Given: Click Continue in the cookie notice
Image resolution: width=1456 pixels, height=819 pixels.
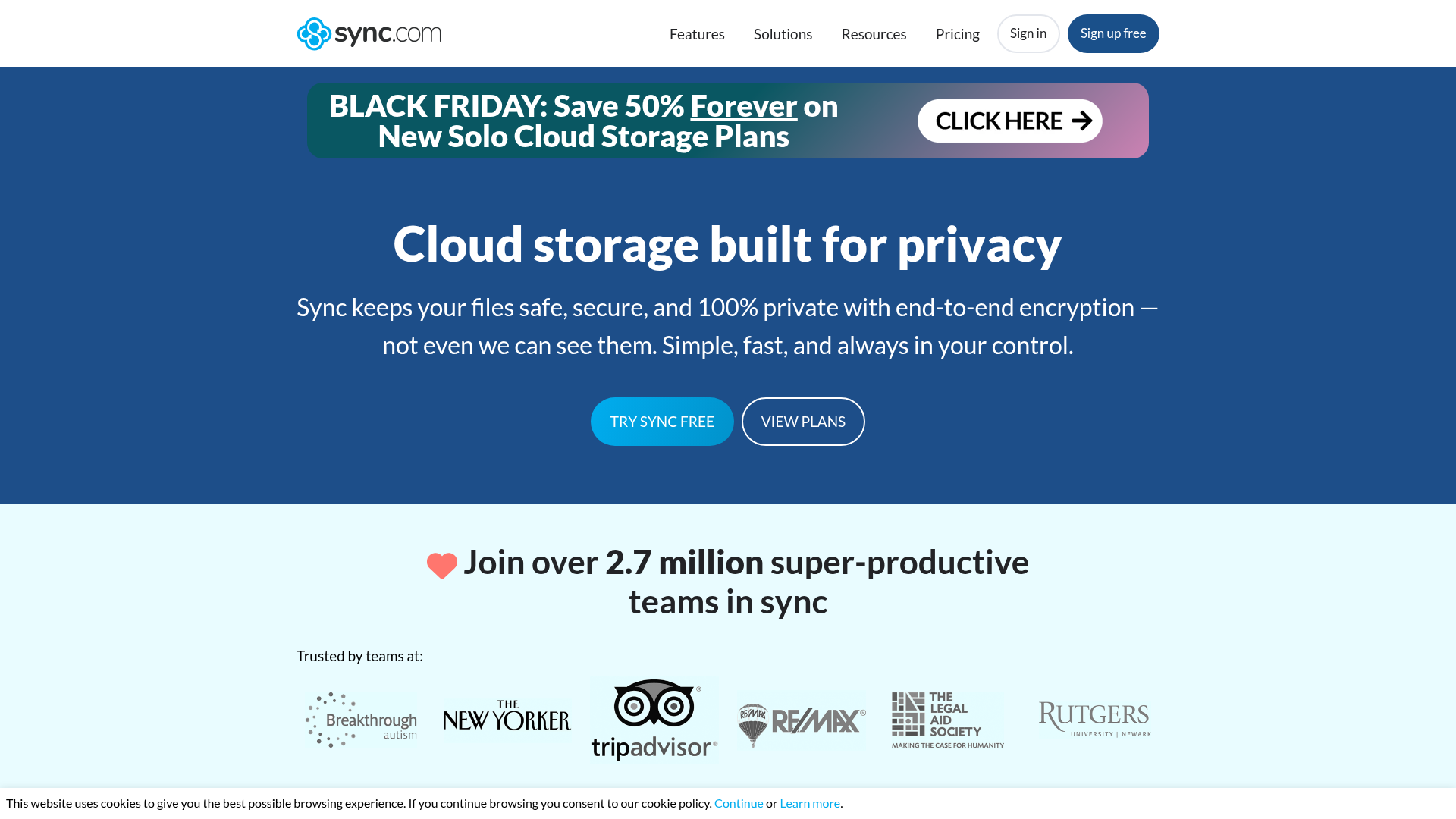Looking at the screenshot, I should pos(738,803).
